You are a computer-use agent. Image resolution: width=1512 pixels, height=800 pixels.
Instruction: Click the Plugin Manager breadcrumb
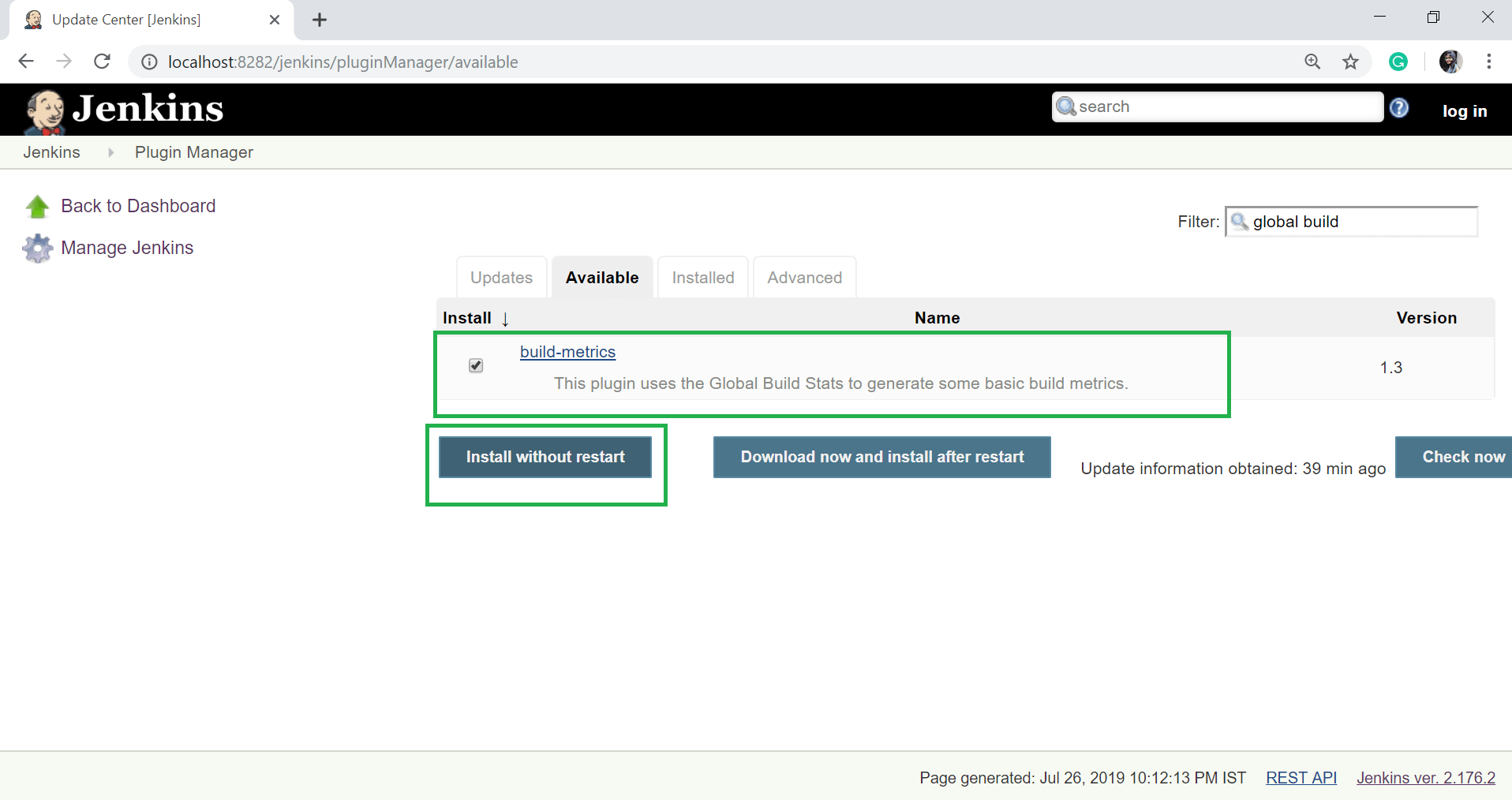[194, 152]
